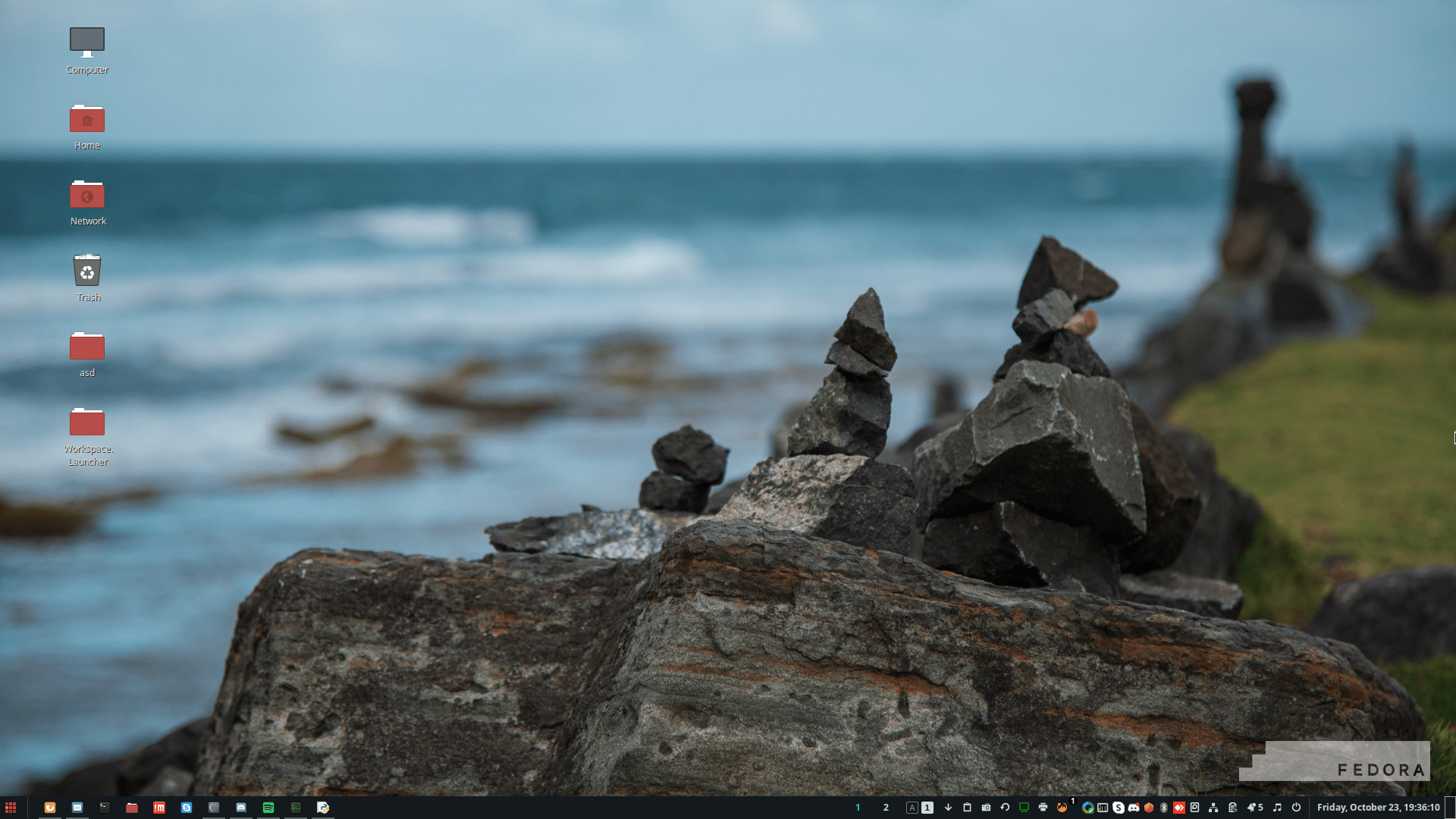Click the power button in the system tray

(x=1298, y=808)
